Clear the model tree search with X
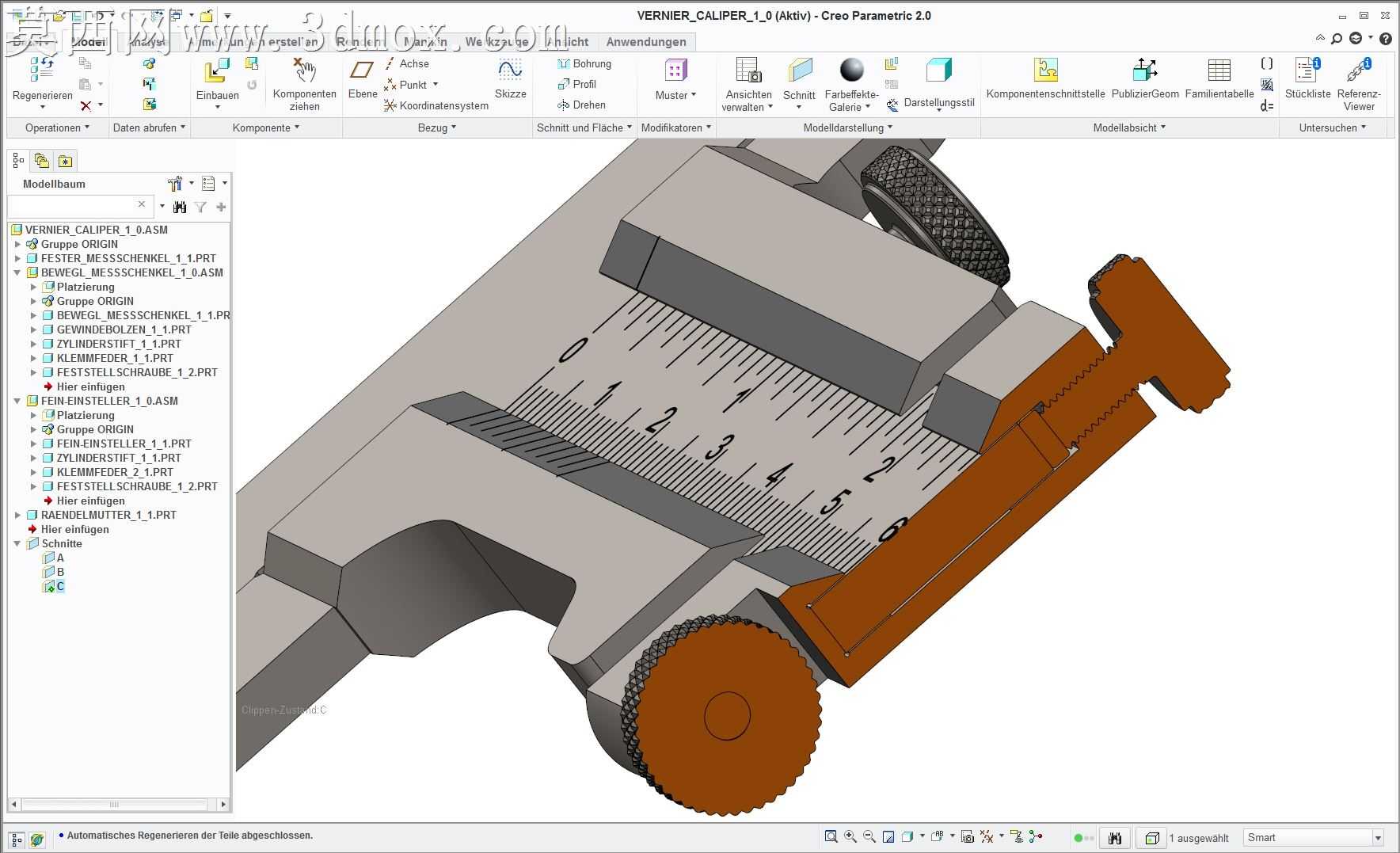The width and height of the screenshot is (1400, 853). (x=142, y=204)
